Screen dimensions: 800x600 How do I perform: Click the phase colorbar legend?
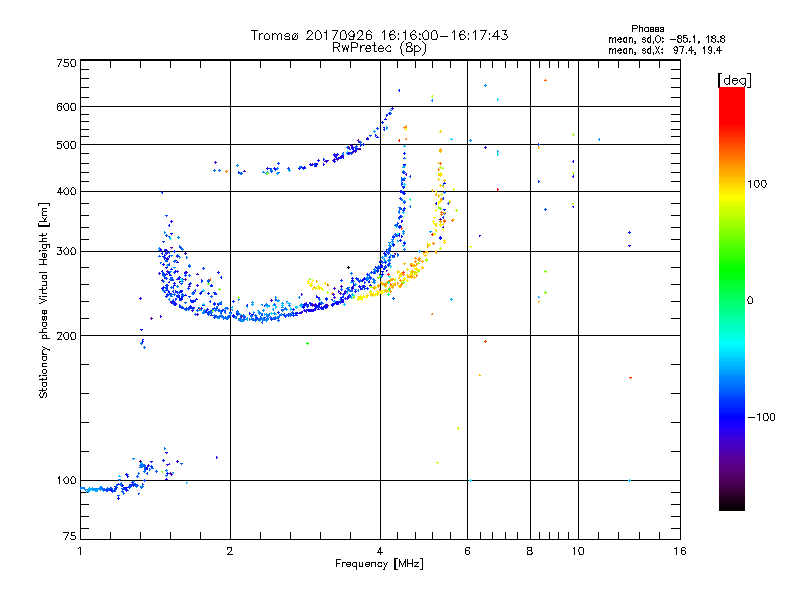tap(732, 299)
